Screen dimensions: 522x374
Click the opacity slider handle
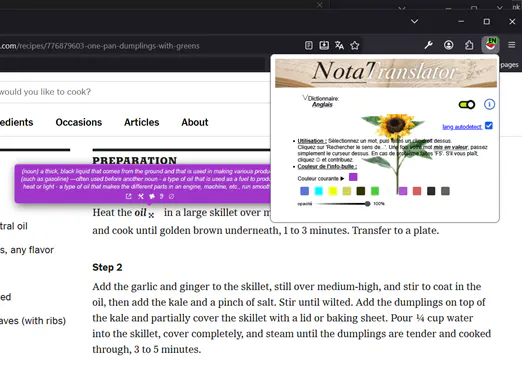click(367, 203)
